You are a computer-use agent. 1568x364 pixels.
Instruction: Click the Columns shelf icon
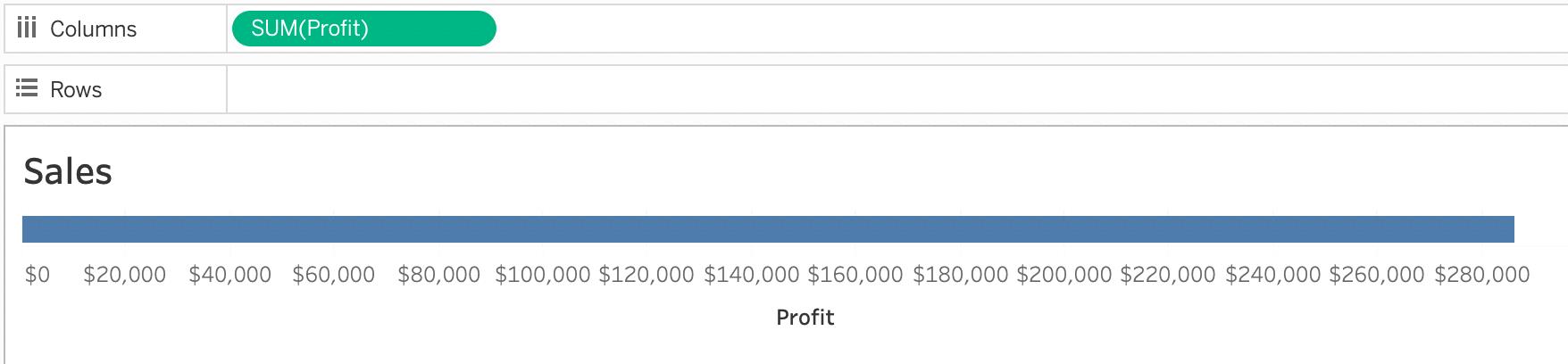click(x=27, y=29)
